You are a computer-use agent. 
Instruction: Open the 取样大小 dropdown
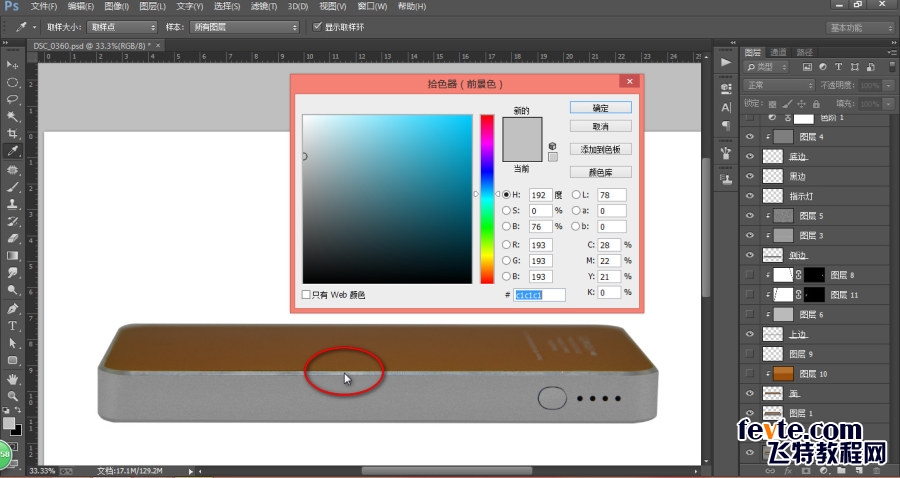coord(122,27)
